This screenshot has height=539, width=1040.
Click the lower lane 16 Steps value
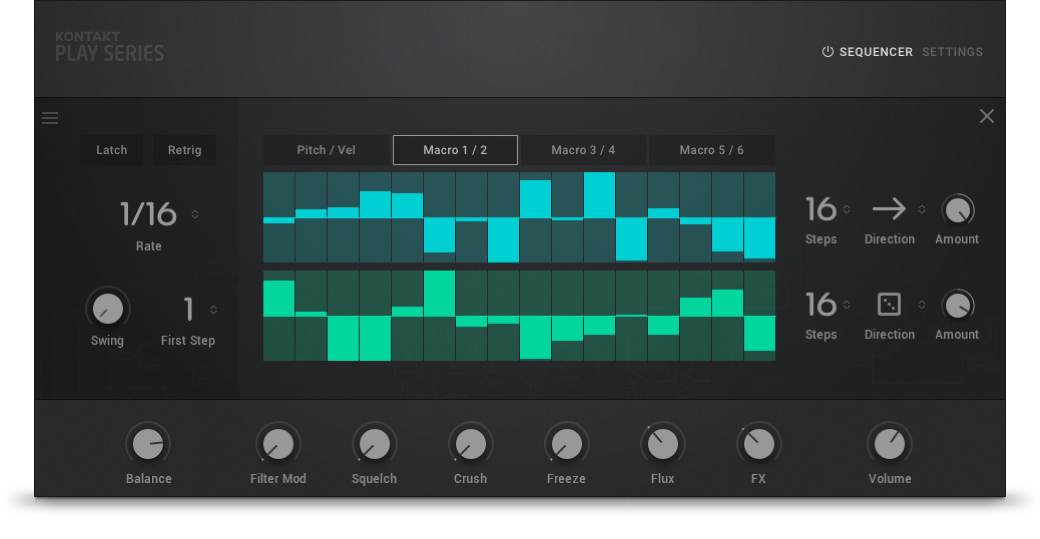click(821, 305)
